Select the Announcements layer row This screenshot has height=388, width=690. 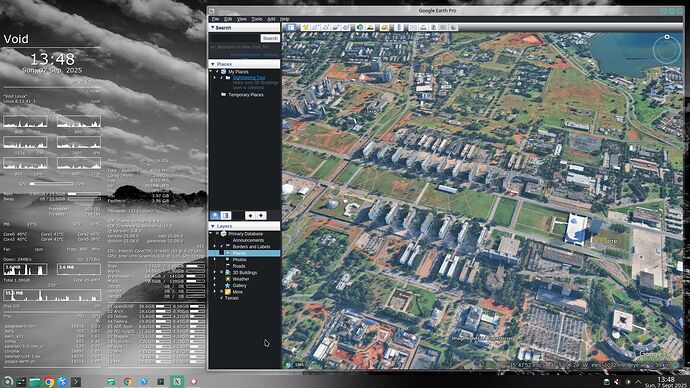[x=248, y=240]
